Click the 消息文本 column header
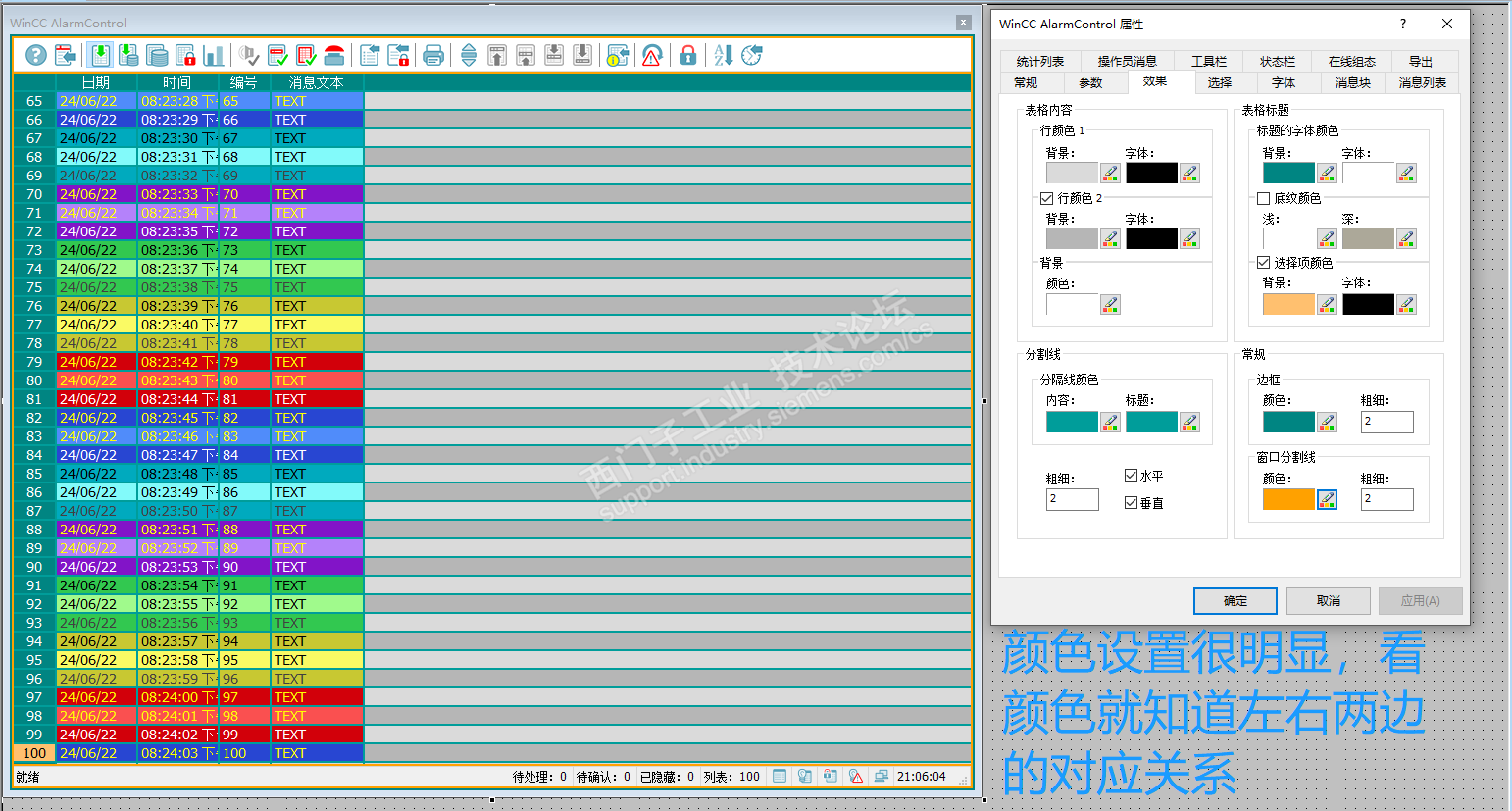The height and width of the screenshot is (811, 1512). pos(317,82)
